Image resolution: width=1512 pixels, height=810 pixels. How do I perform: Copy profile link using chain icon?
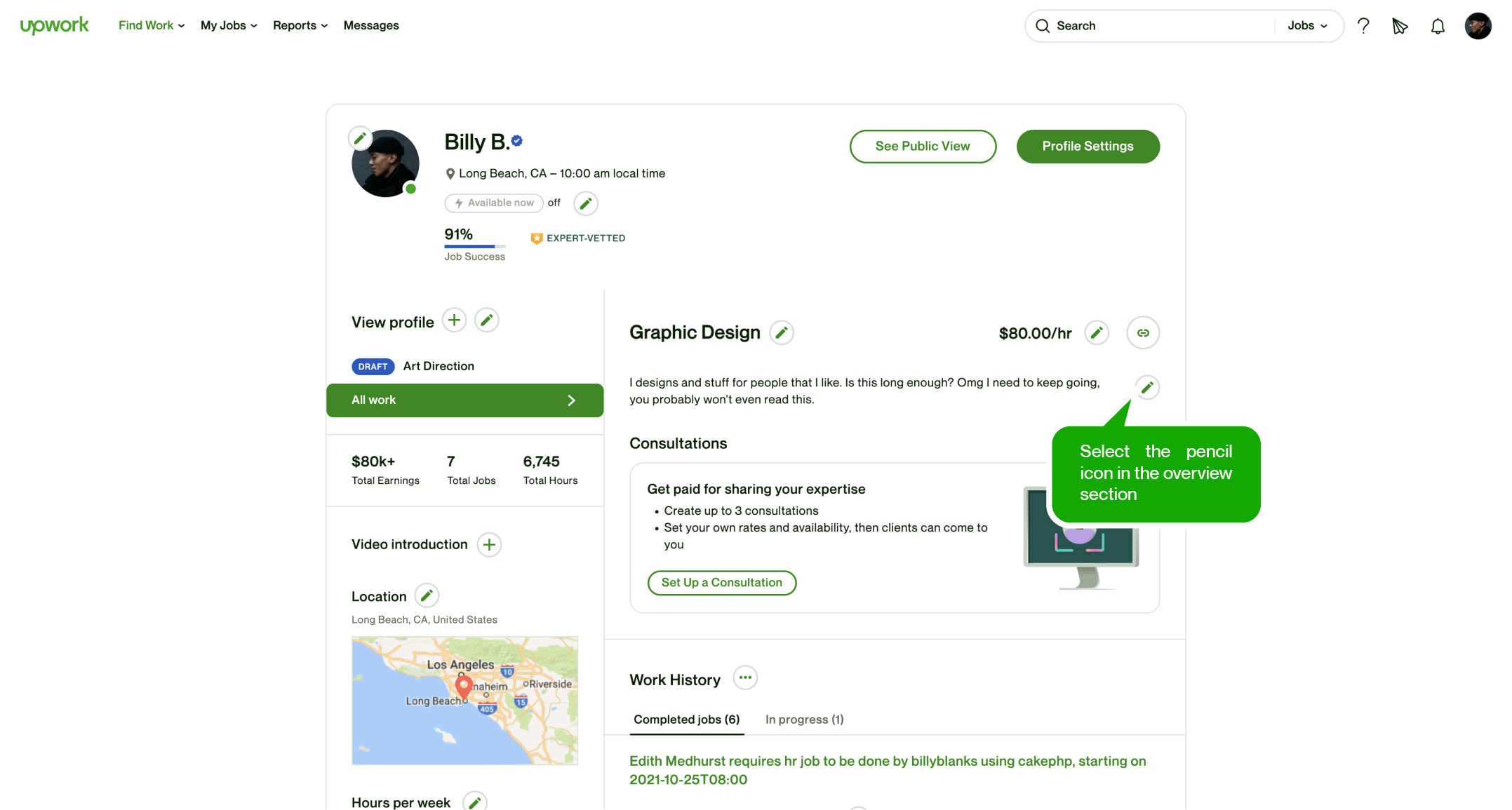[x=1143, y=332]
